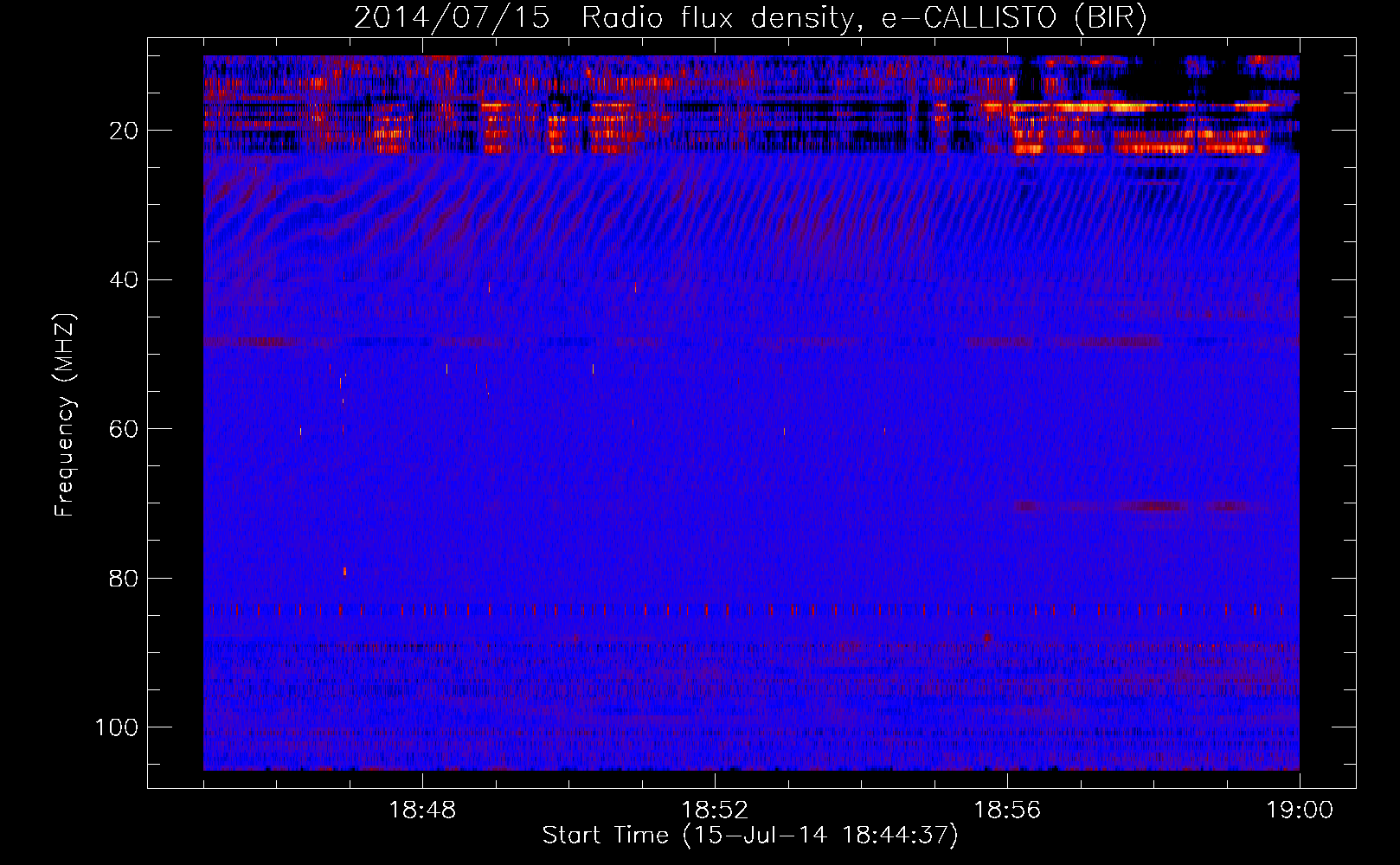Click the '18:48' time tick label

pos(422,811)
